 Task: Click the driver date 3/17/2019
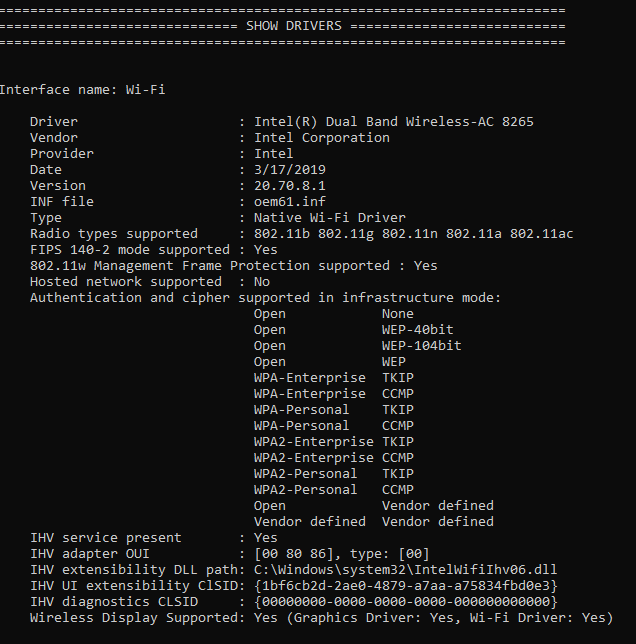pos(289,170)
